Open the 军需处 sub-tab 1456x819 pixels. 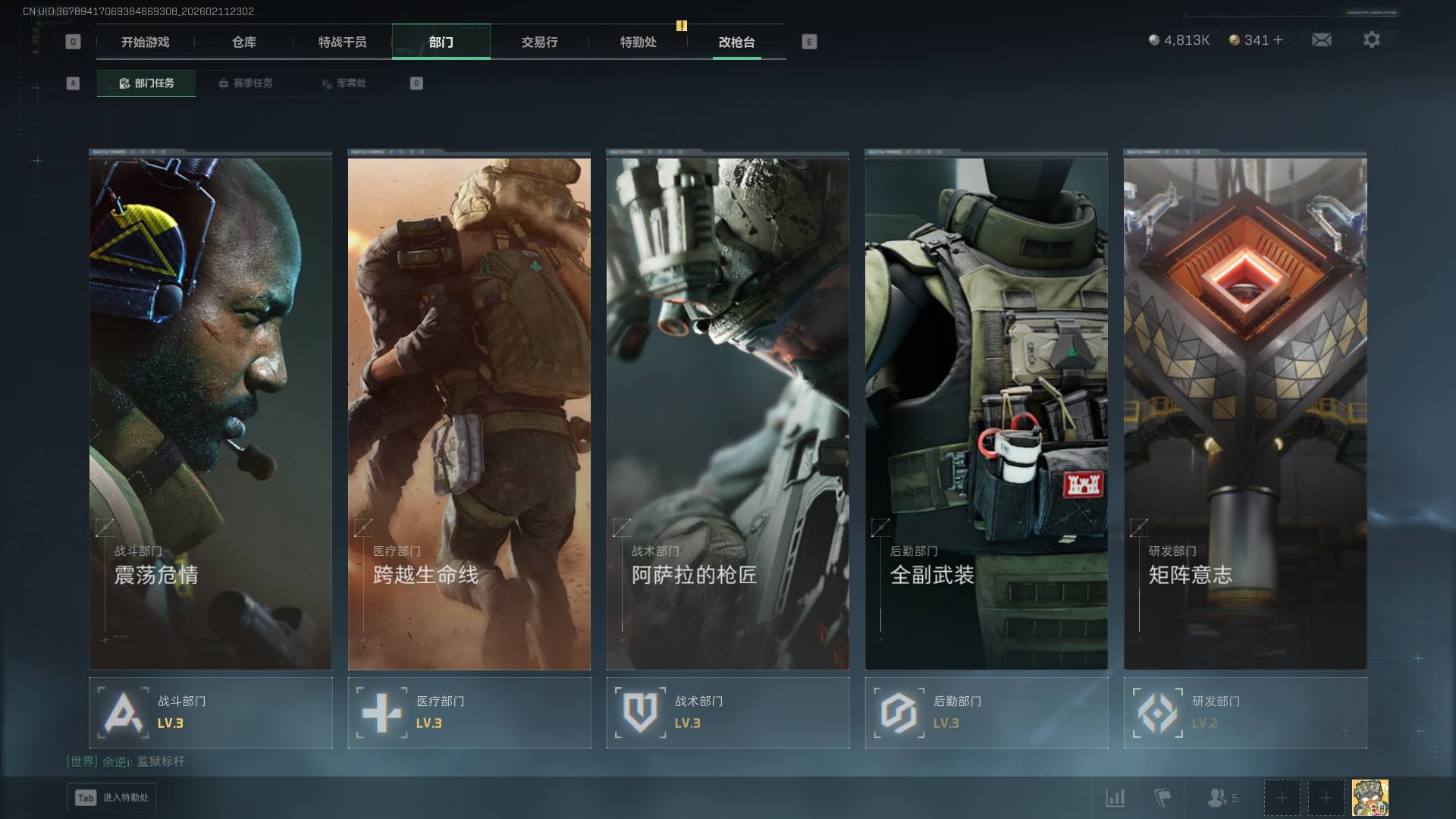344,83
